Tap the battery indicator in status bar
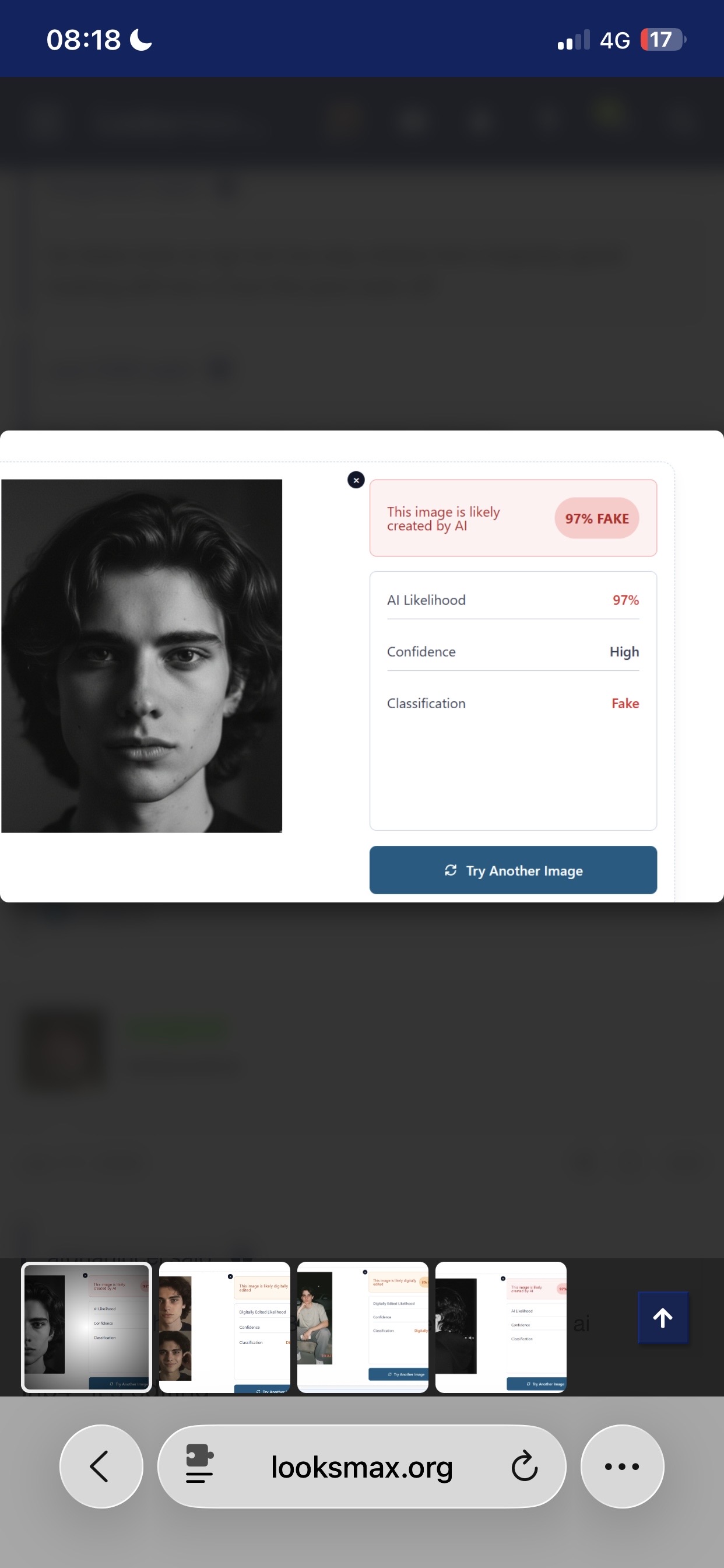The width and height of the screenshot is (724, 1568). [x=663, y=40]
